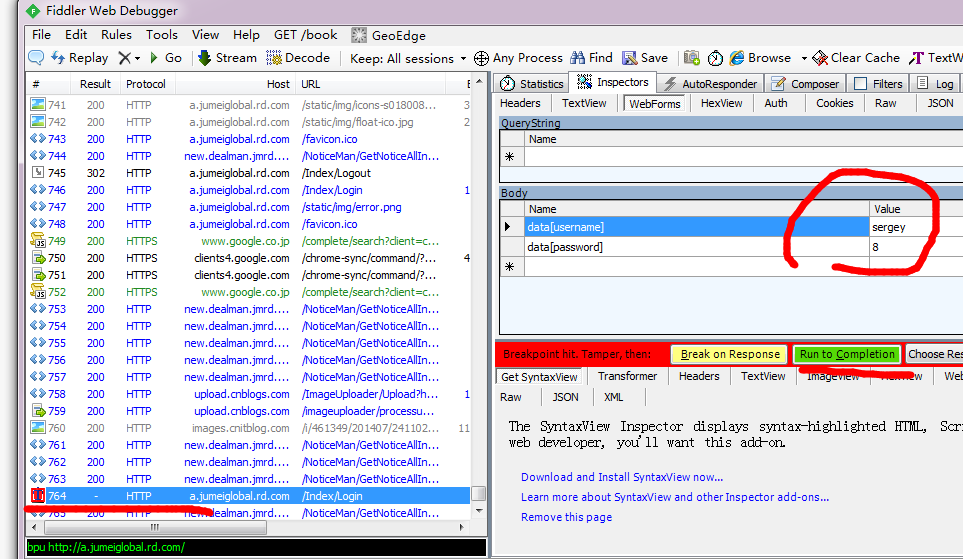Open the Rules menu

pyautogui.click(x=116, y=35)
